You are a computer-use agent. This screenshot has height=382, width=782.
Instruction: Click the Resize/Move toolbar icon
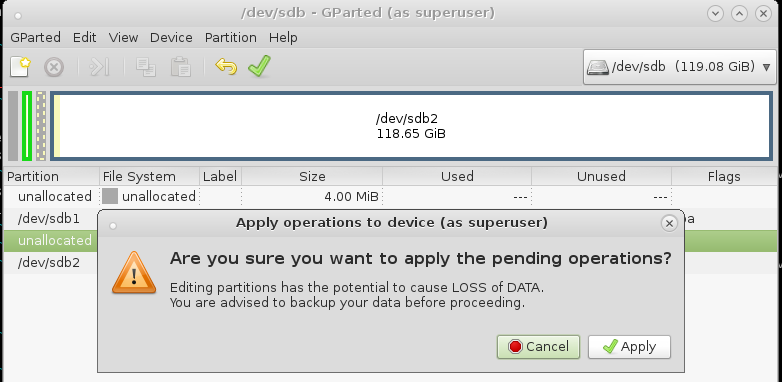(x=99, y=67)
